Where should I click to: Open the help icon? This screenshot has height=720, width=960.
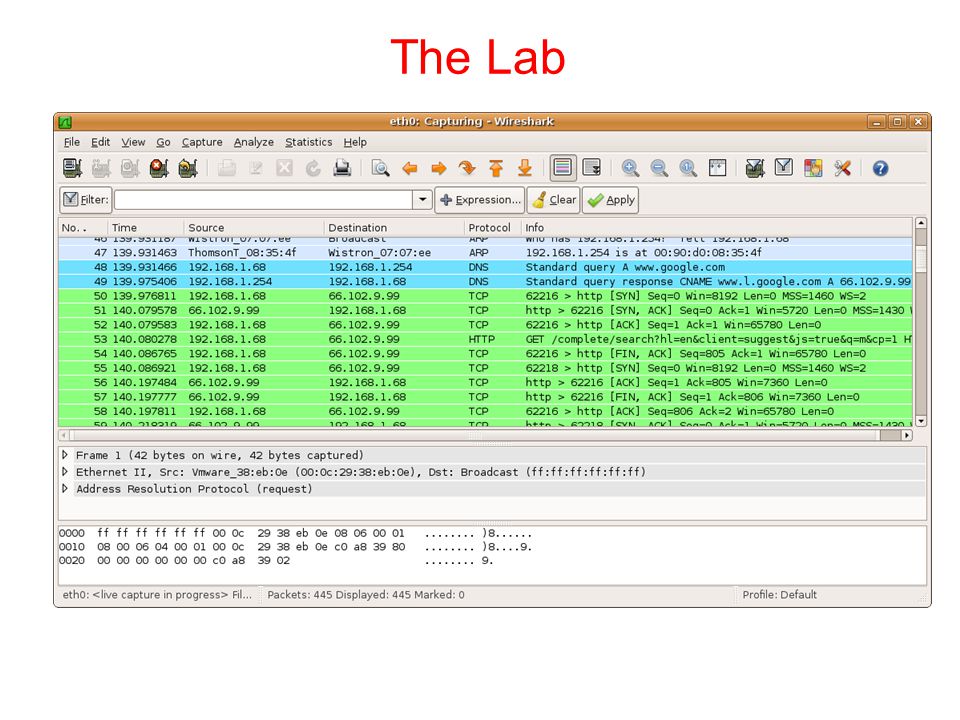(x=880, y=168)
